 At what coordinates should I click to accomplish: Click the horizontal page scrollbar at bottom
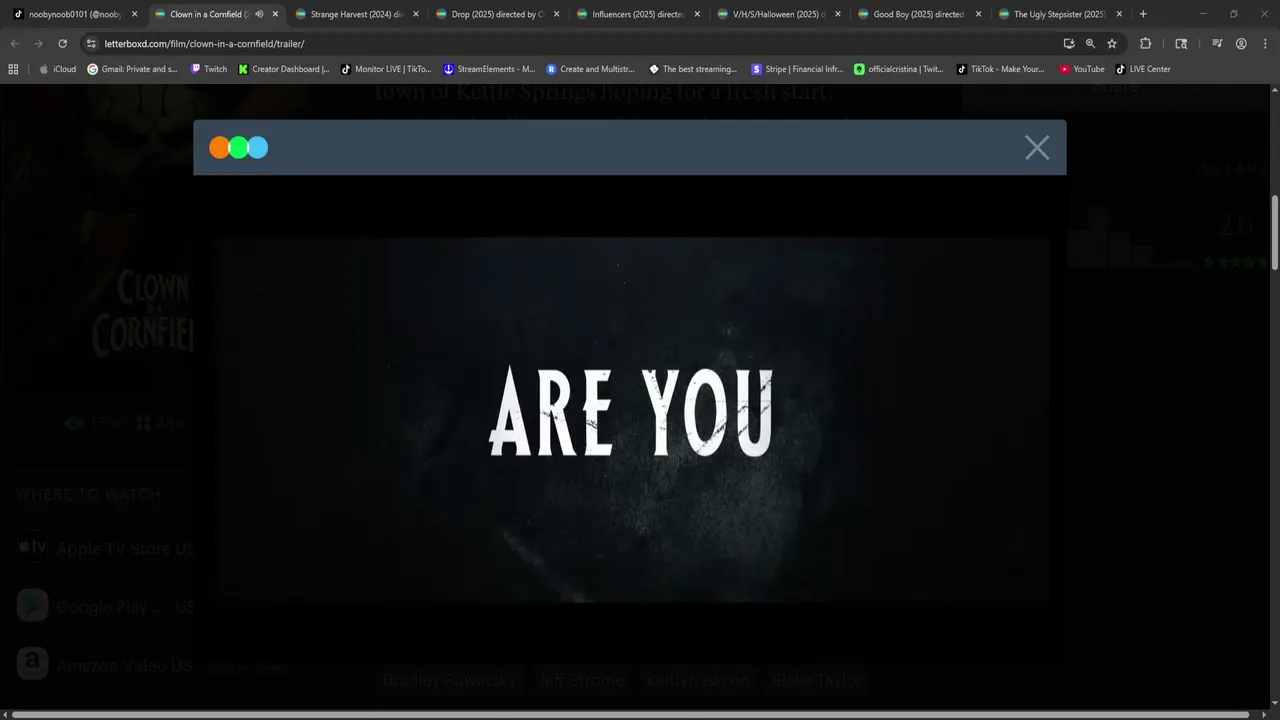630,715
